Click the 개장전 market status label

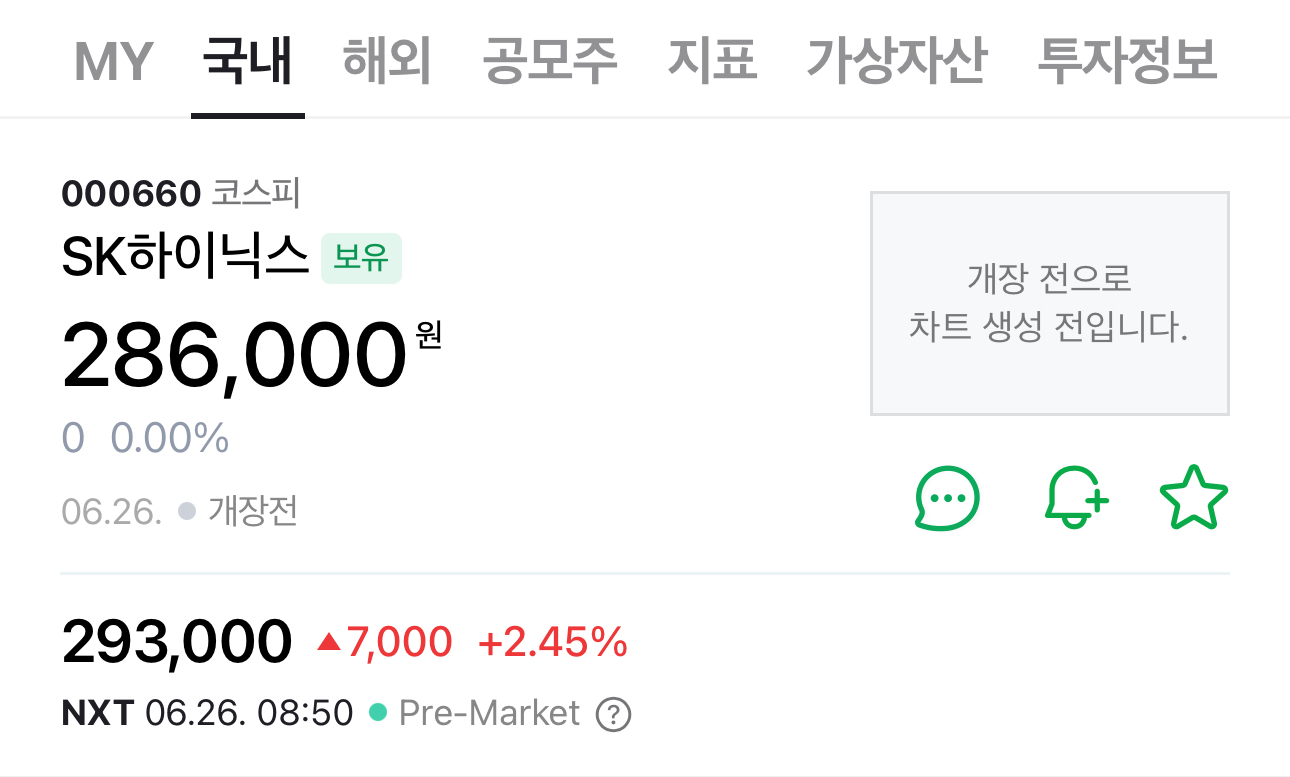tap(252, 512)
